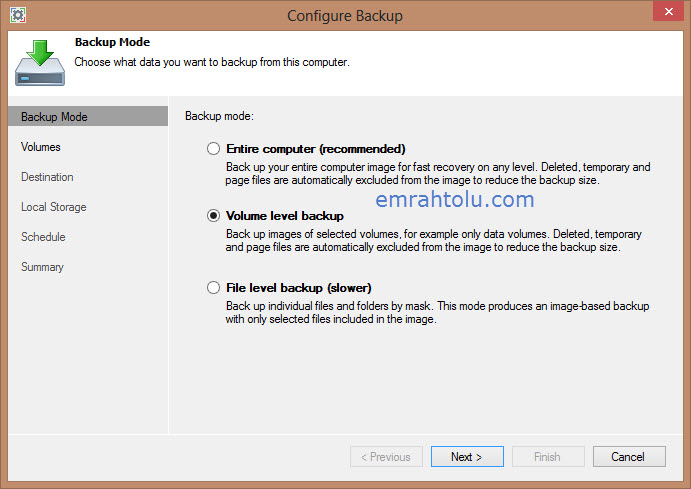
Task: Click the Next > button
Action: 467,456
